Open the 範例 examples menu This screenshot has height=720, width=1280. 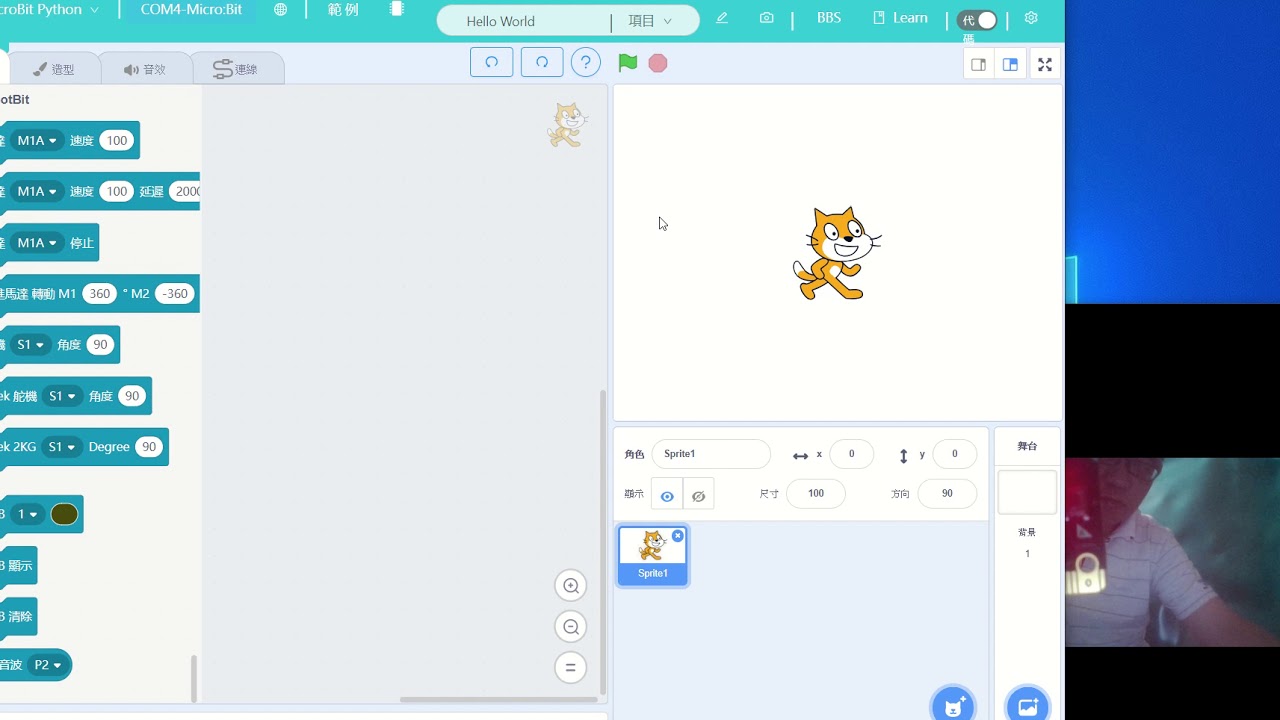tap(343, 10)
